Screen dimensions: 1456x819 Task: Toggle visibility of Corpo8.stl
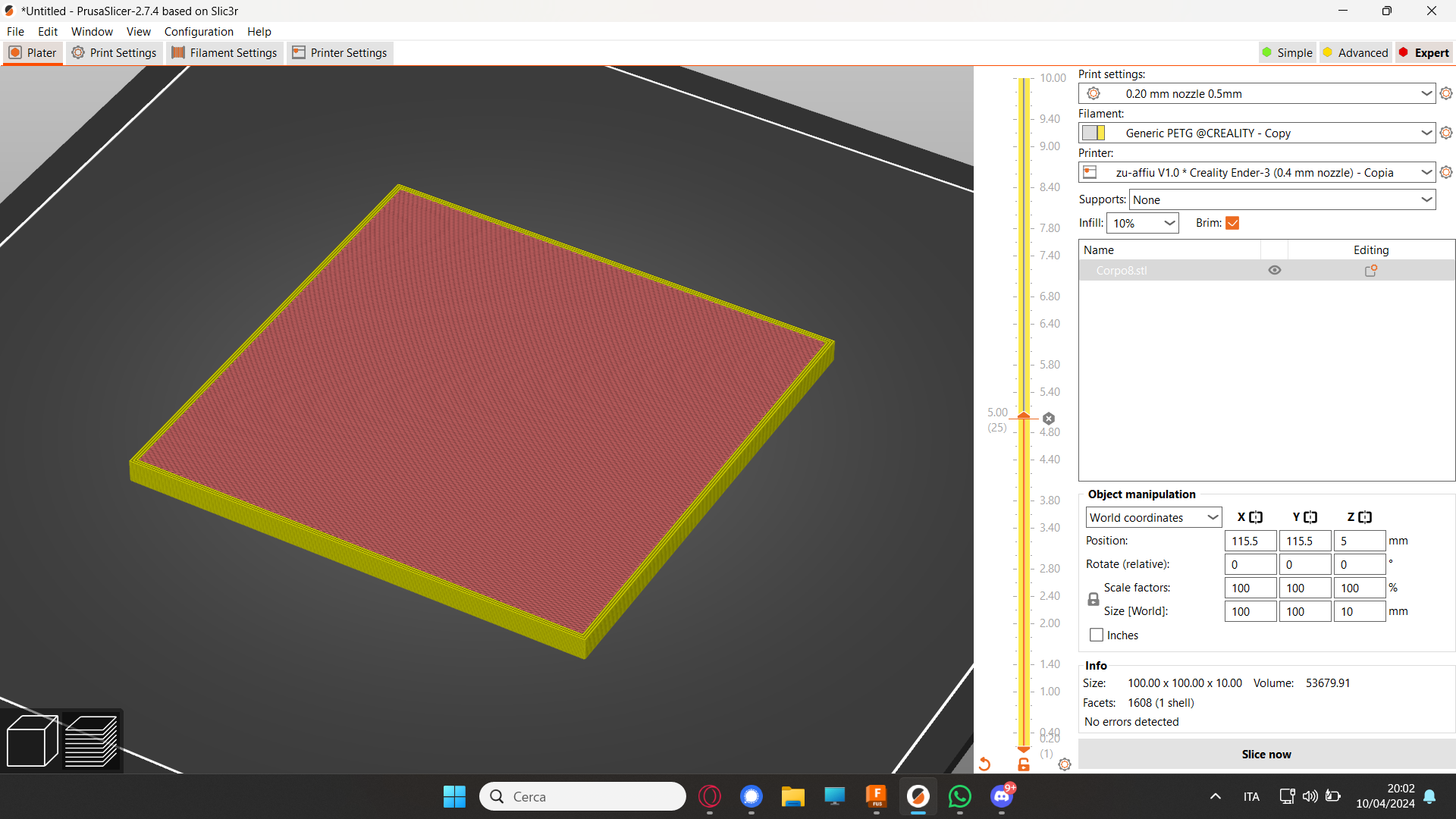[1275, 270]
